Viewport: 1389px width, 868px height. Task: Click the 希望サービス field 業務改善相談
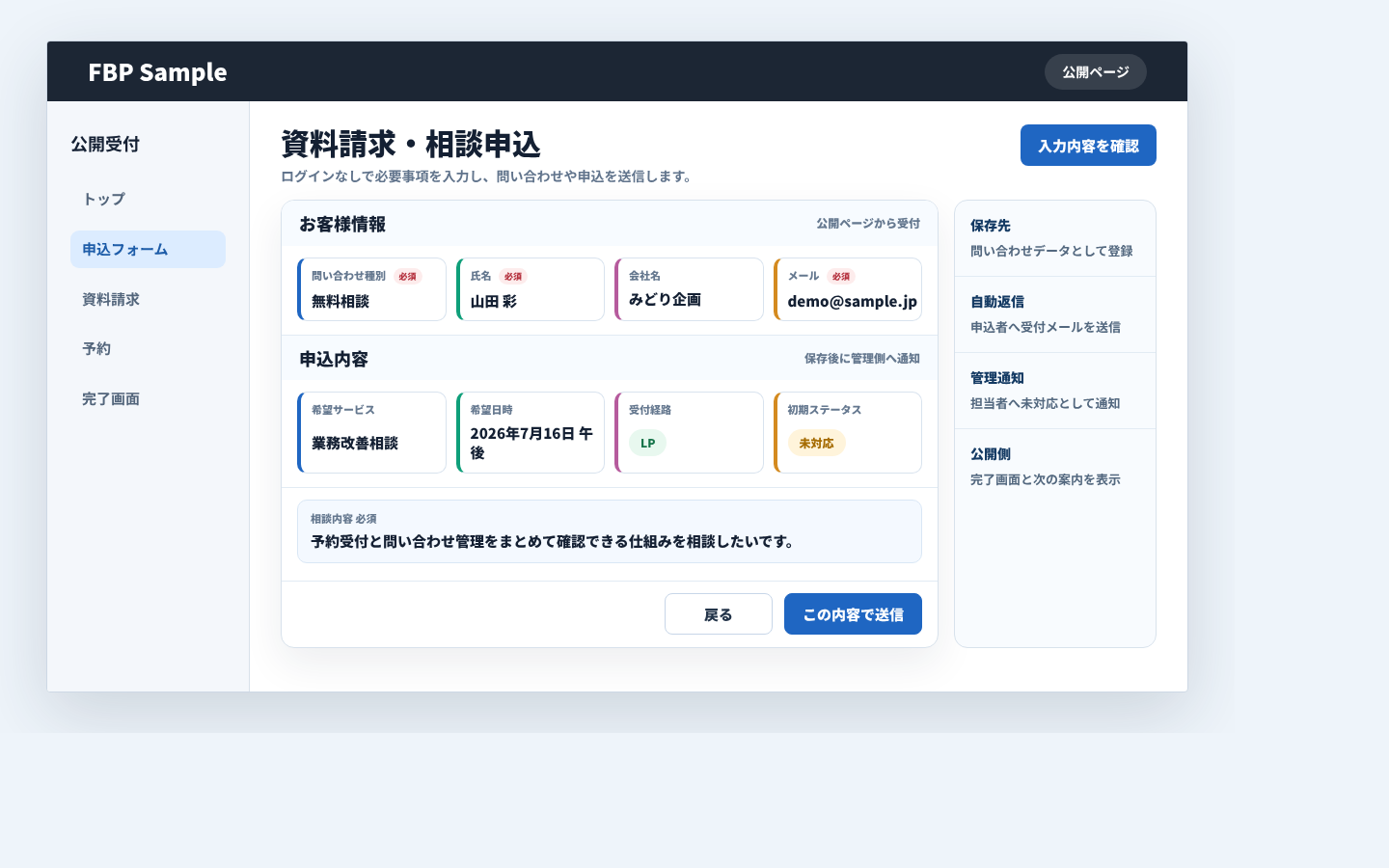click(x=371, y=432)
